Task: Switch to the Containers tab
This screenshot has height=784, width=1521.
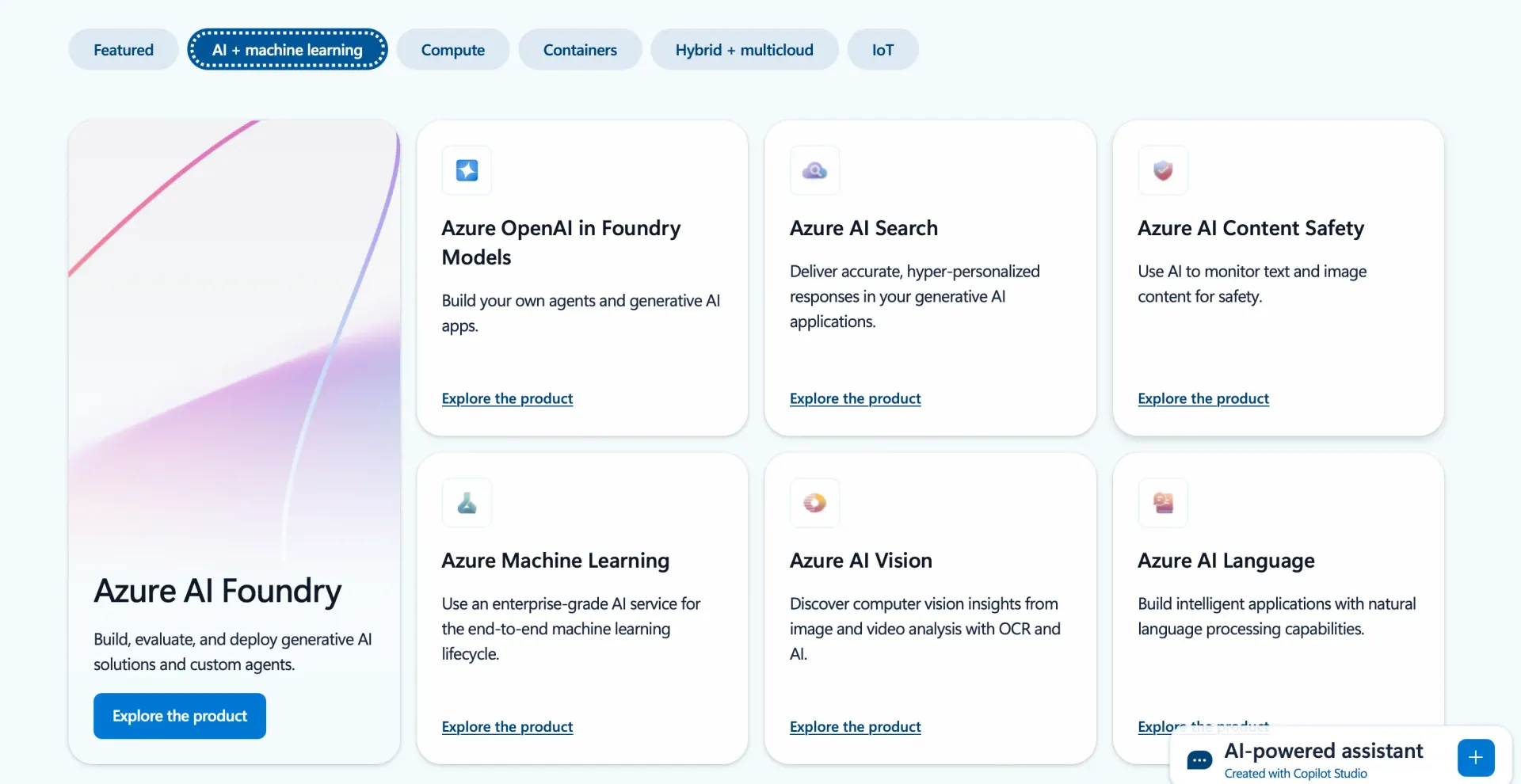Action: pyautogui.click(x=580, y=49)
